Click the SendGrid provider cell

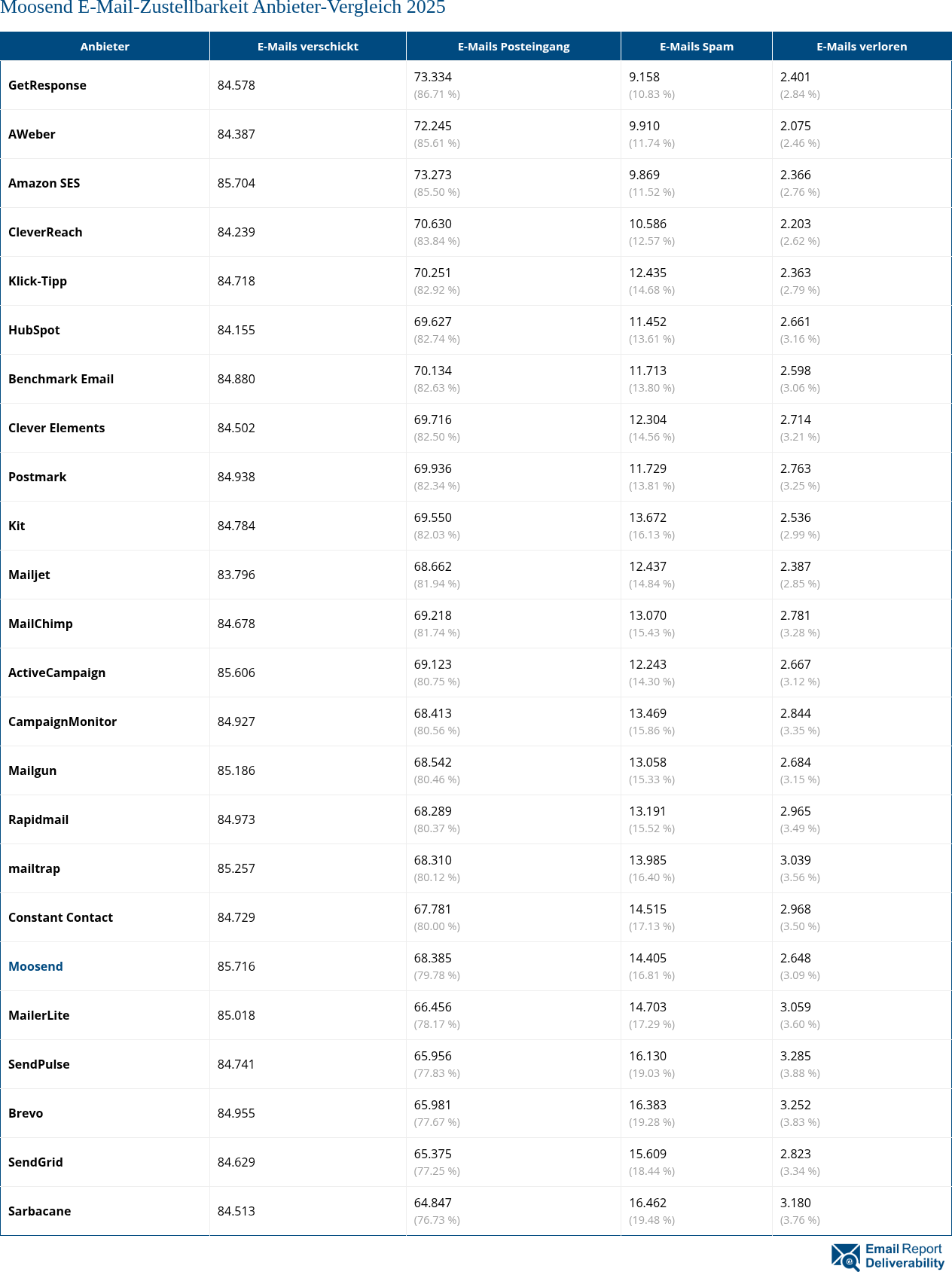click(x=35, y=1162)
